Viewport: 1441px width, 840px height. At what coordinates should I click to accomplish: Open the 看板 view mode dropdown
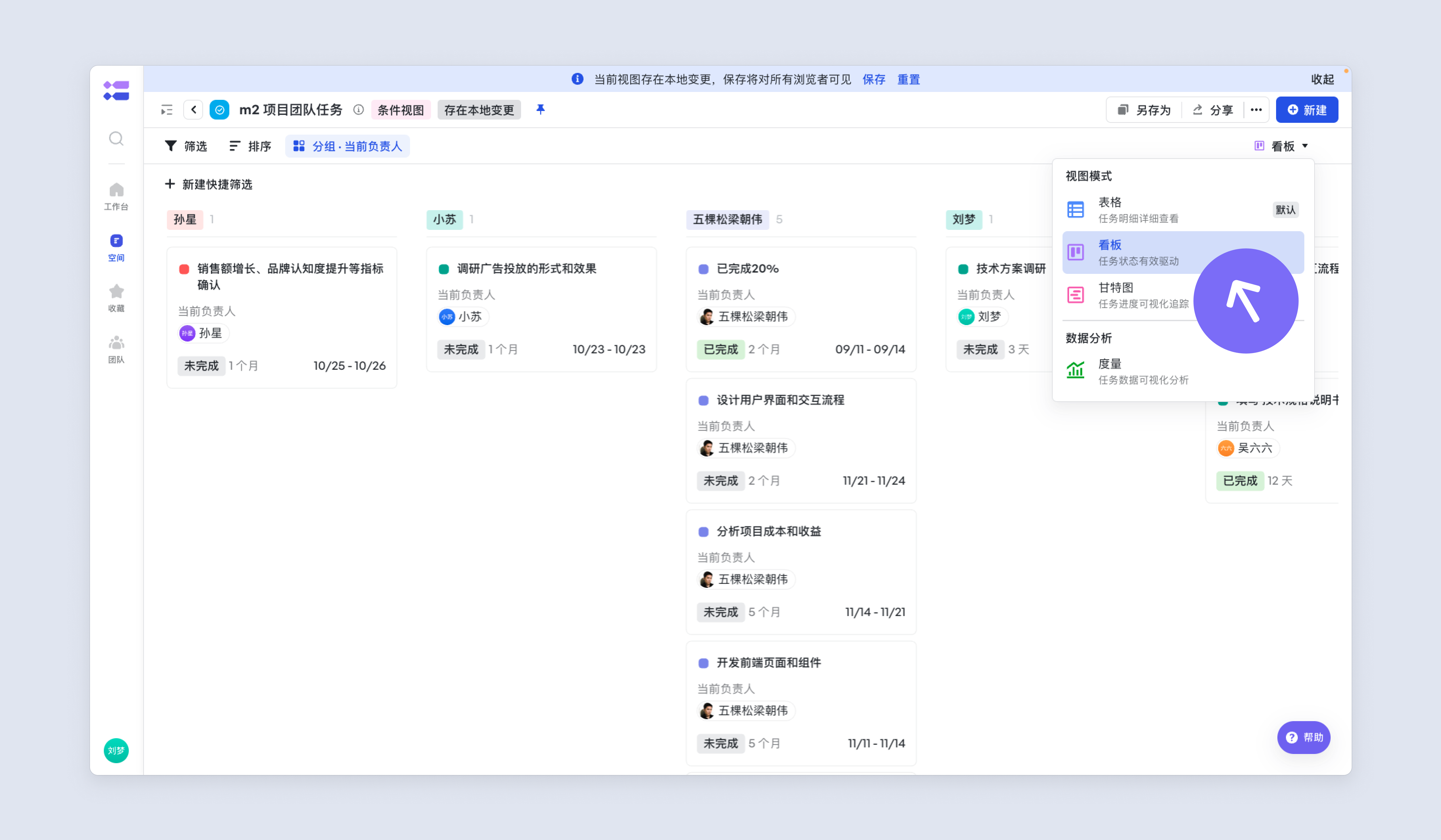point(1281,146)
